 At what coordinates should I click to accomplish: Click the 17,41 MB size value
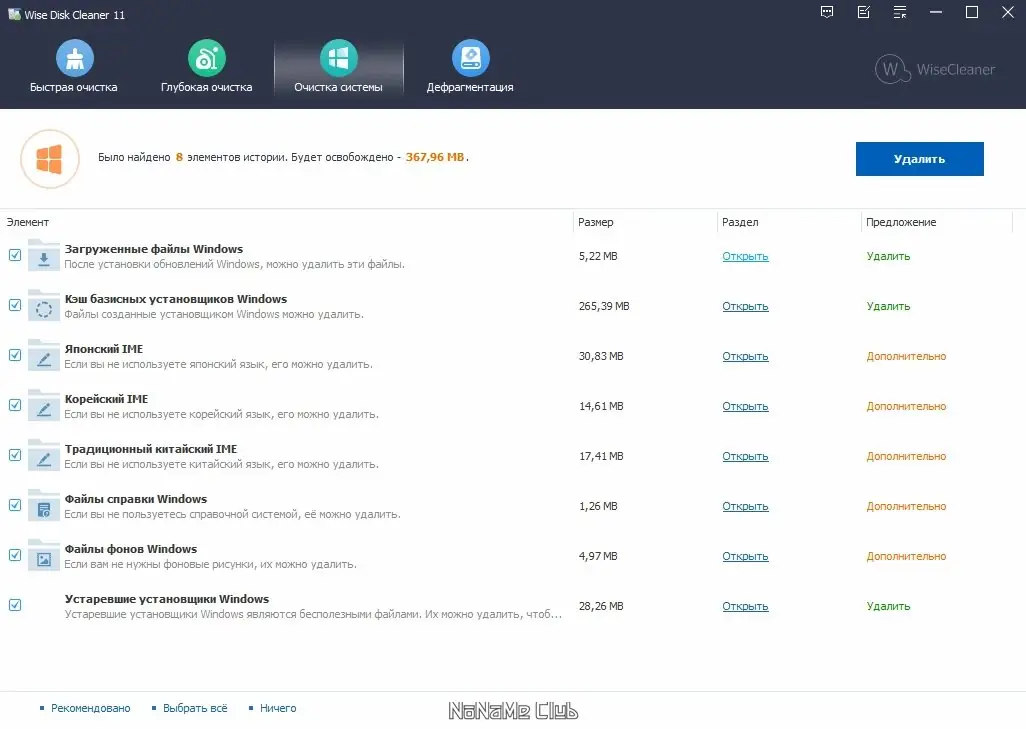pos(601,456)
